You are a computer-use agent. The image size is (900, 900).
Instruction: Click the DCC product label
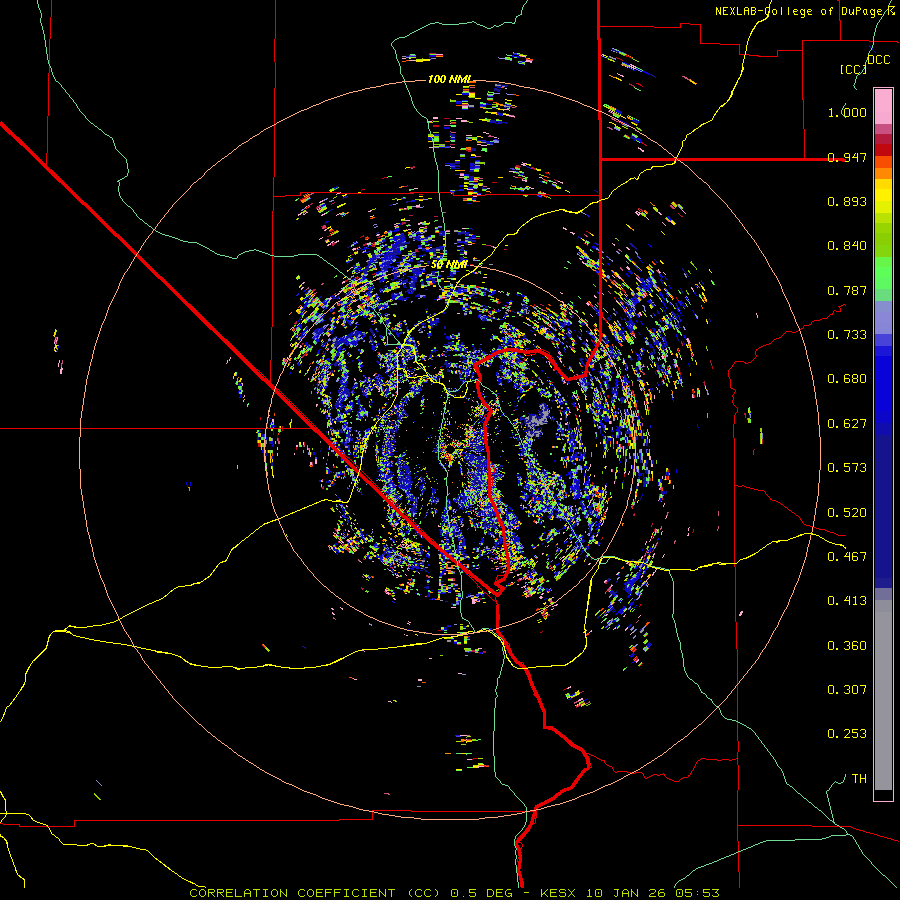(878, 60)
